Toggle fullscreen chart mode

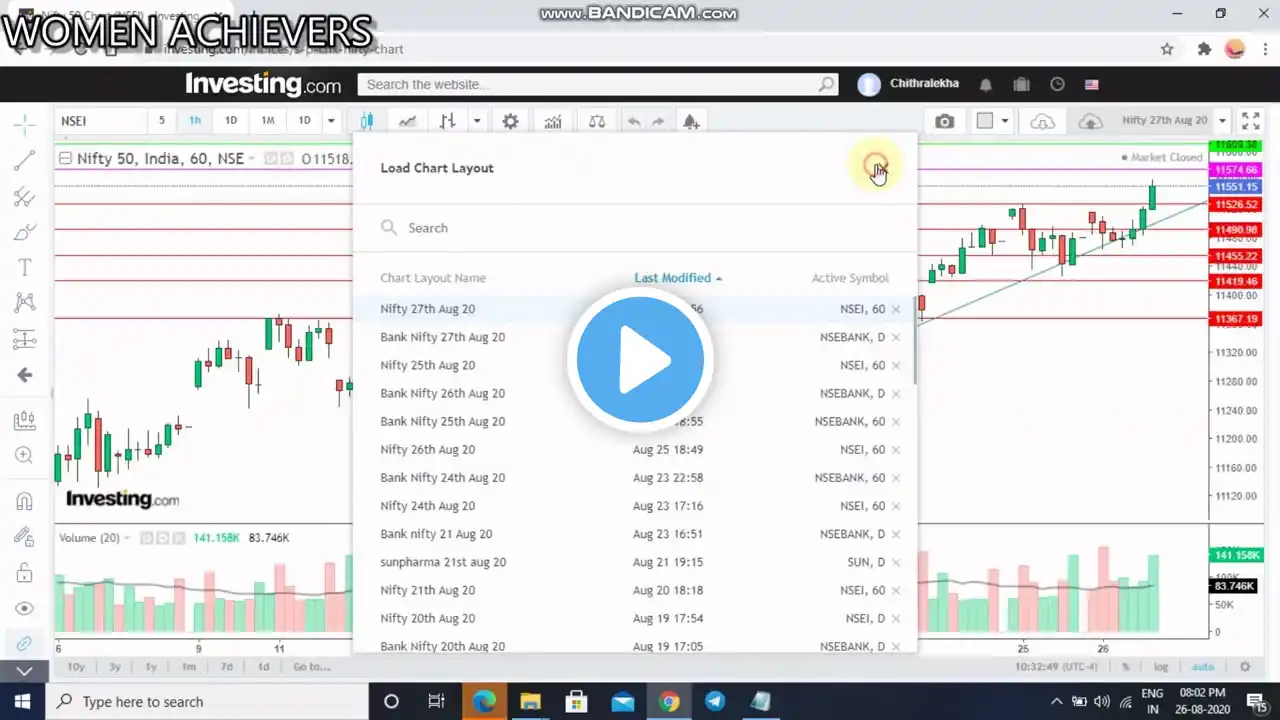click(1250, 121)
